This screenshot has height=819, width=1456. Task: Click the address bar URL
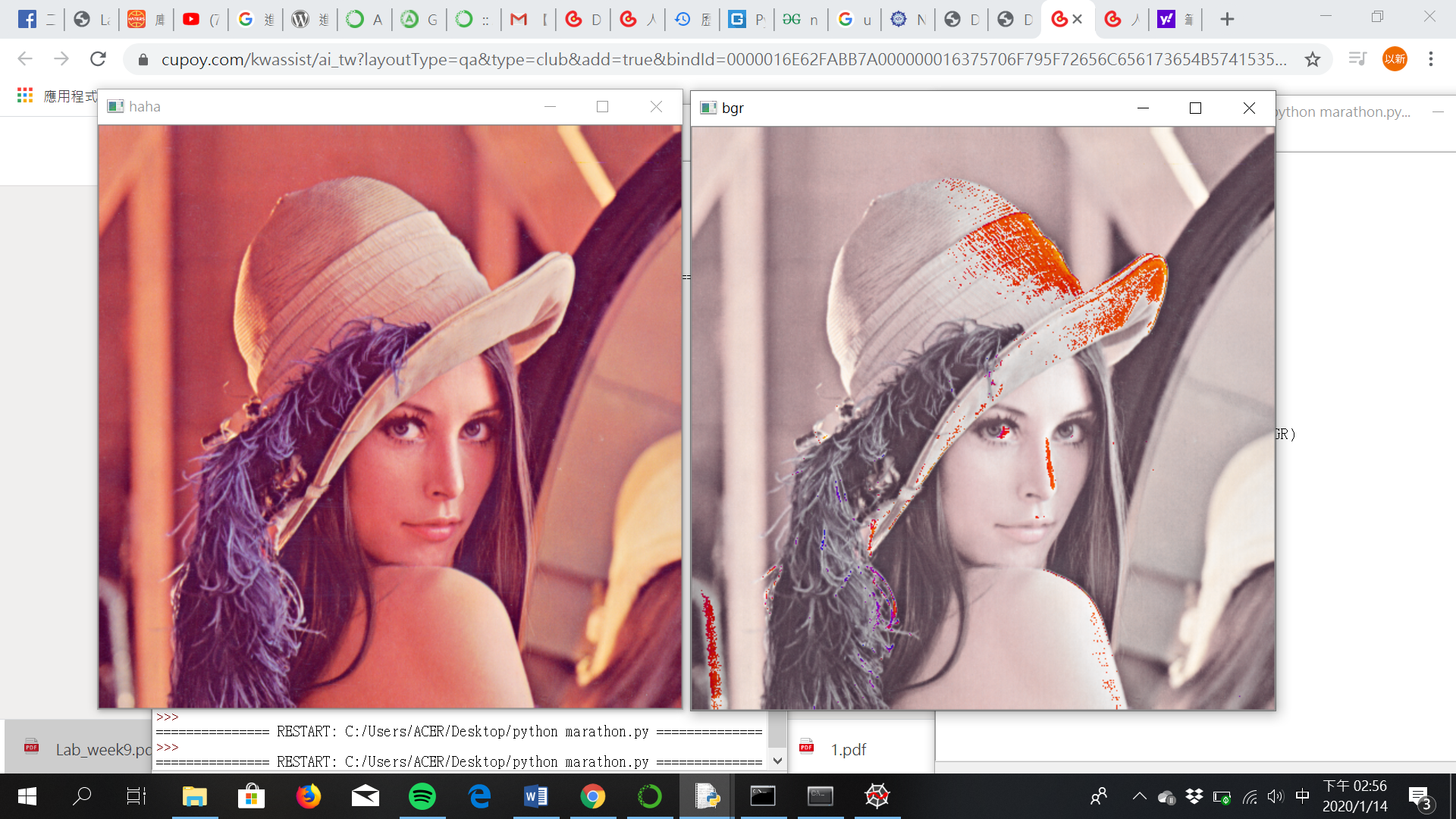723,59
